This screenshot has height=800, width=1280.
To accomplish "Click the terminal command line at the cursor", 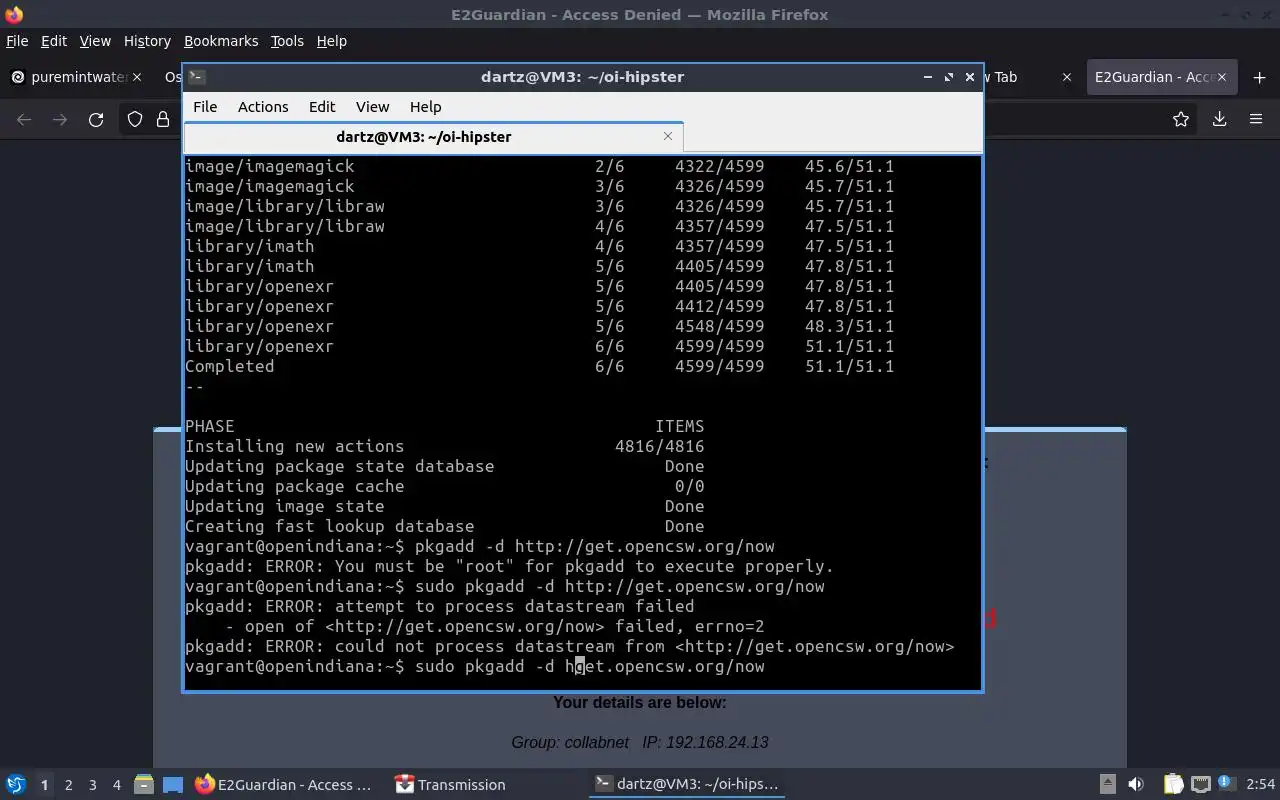I will coord(579,666).
